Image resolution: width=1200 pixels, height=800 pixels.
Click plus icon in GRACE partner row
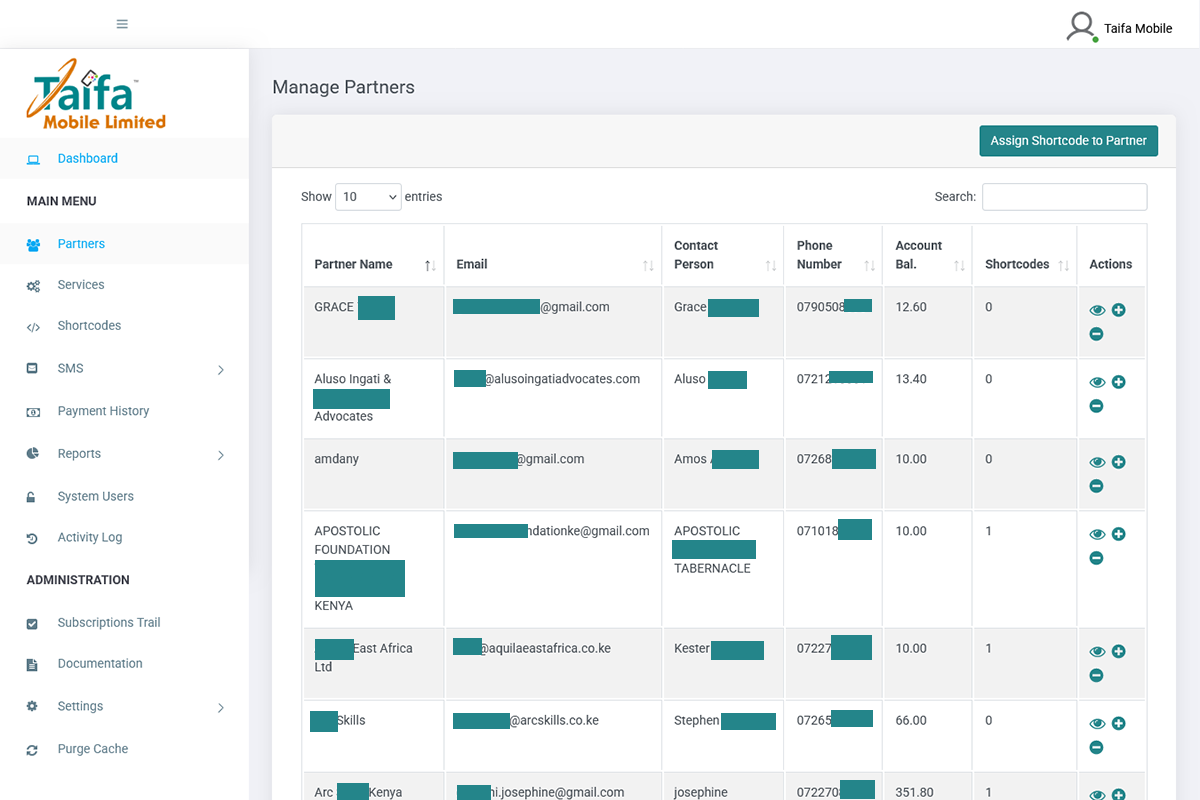pos(1118,310)
